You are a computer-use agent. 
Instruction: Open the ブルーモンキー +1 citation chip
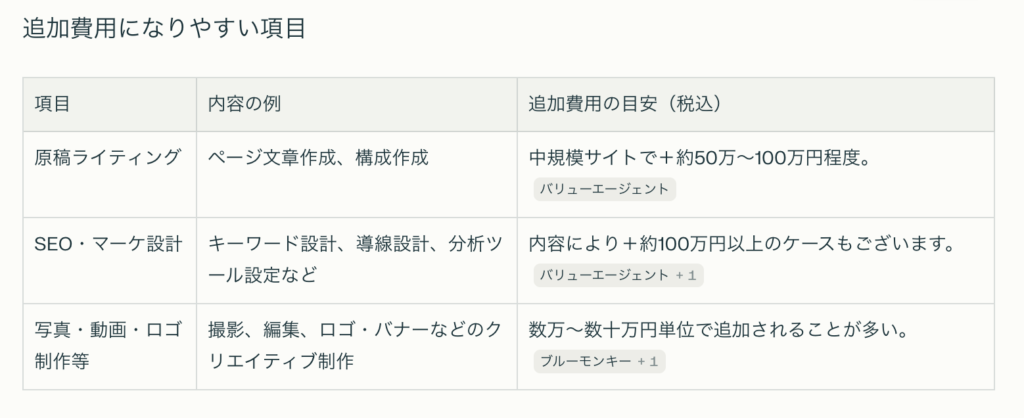600,360
